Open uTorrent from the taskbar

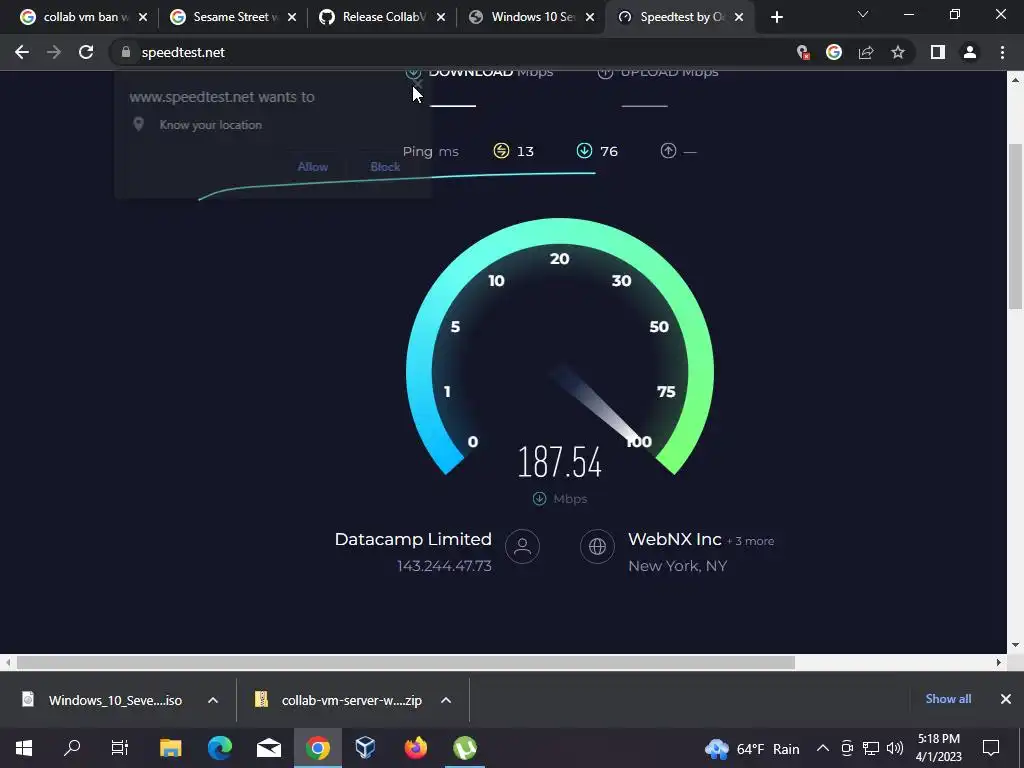464,748
